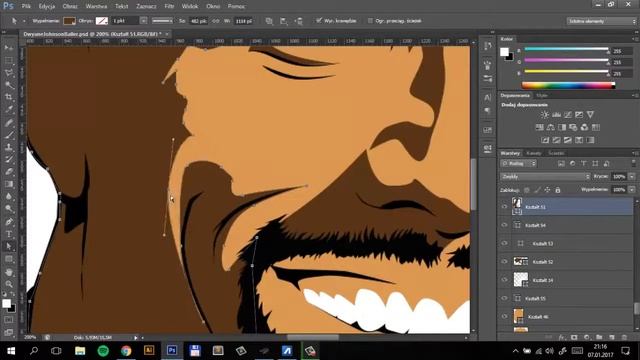Toggle the Wyr. krawędzie checkbox

coord(319,20)
